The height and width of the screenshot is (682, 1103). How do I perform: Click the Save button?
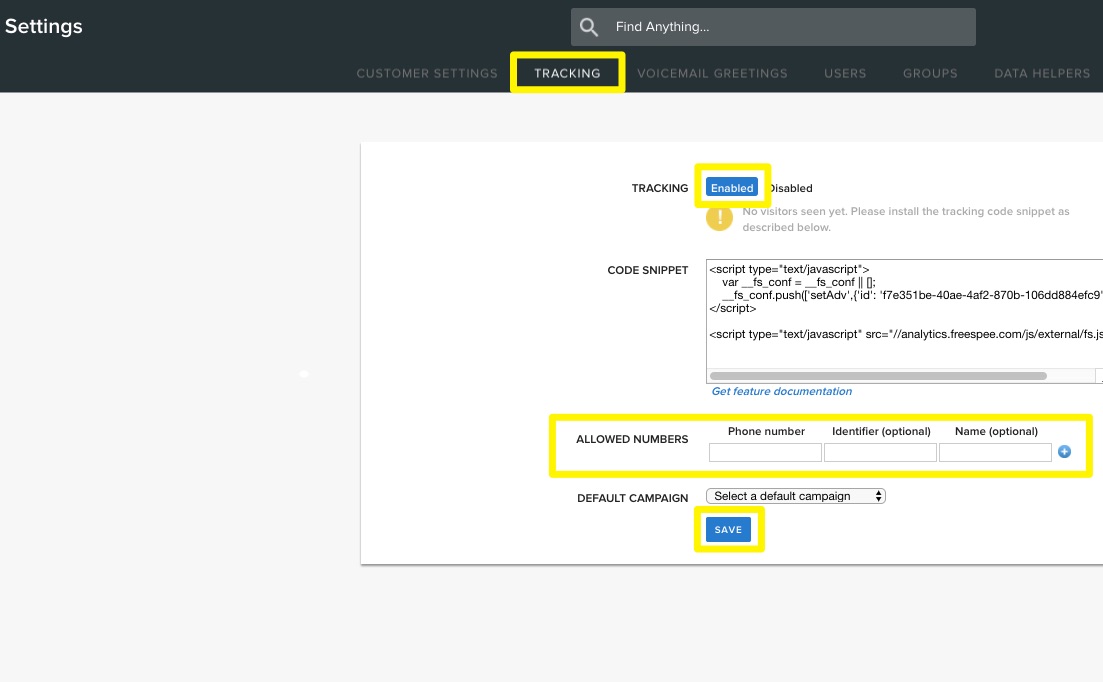728,529
